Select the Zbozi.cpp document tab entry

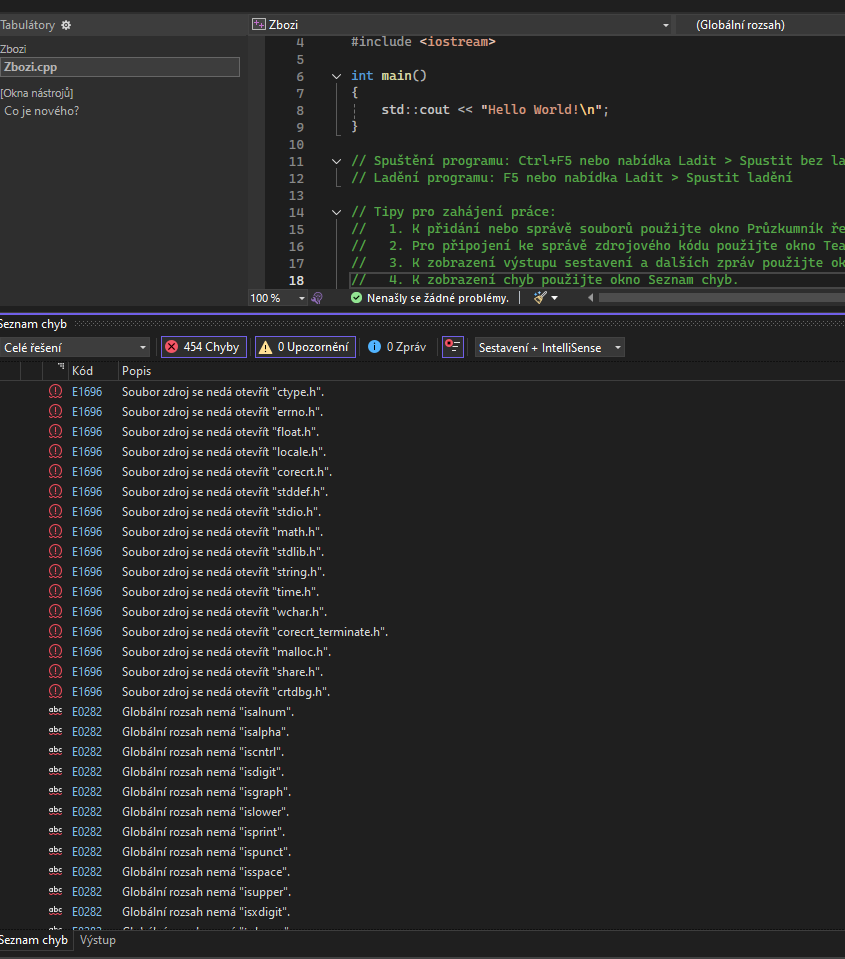click(120, 67)
